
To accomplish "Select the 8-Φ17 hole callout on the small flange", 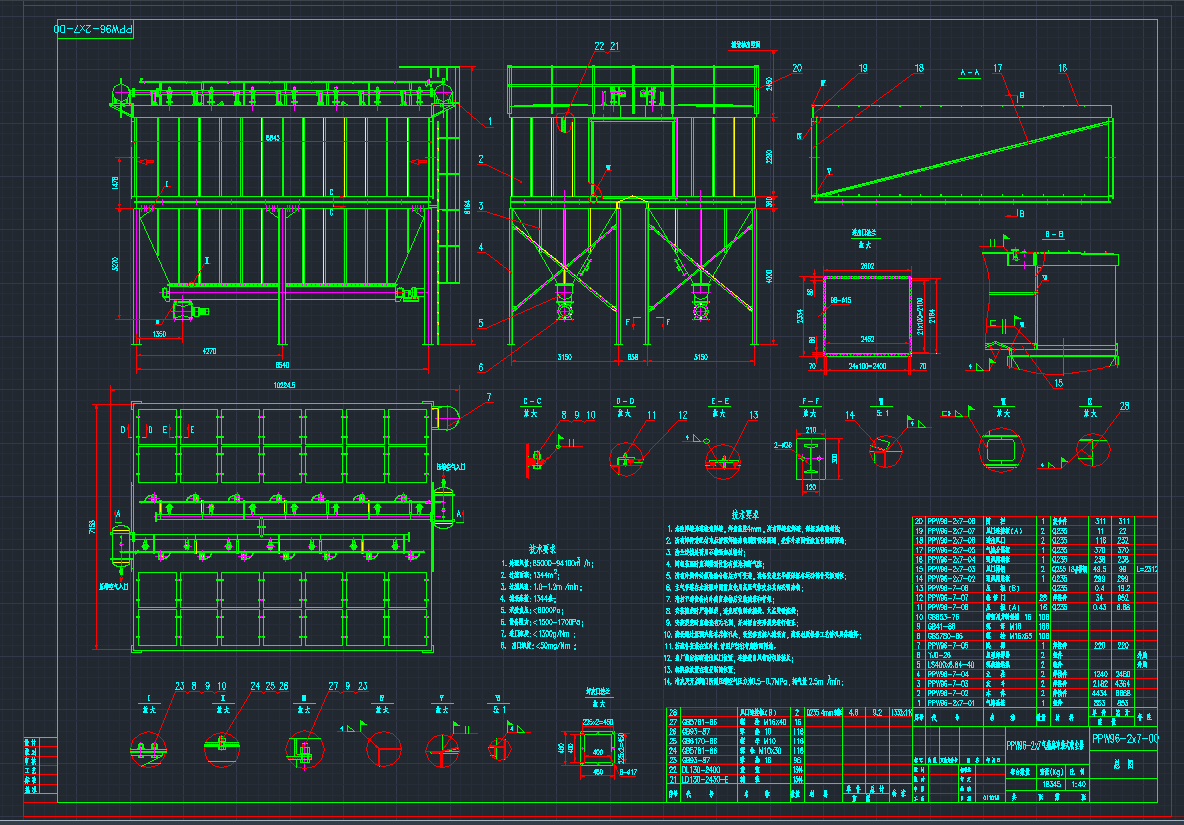I will pos(628,772).
